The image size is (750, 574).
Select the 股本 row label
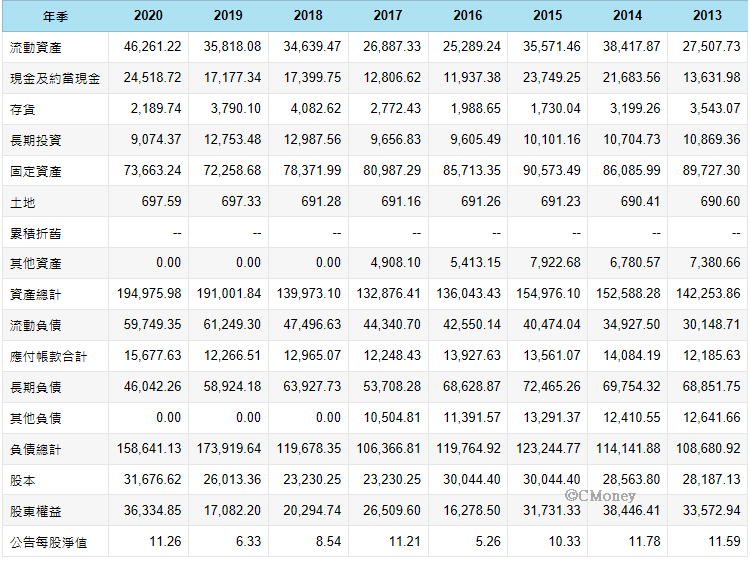23,481
